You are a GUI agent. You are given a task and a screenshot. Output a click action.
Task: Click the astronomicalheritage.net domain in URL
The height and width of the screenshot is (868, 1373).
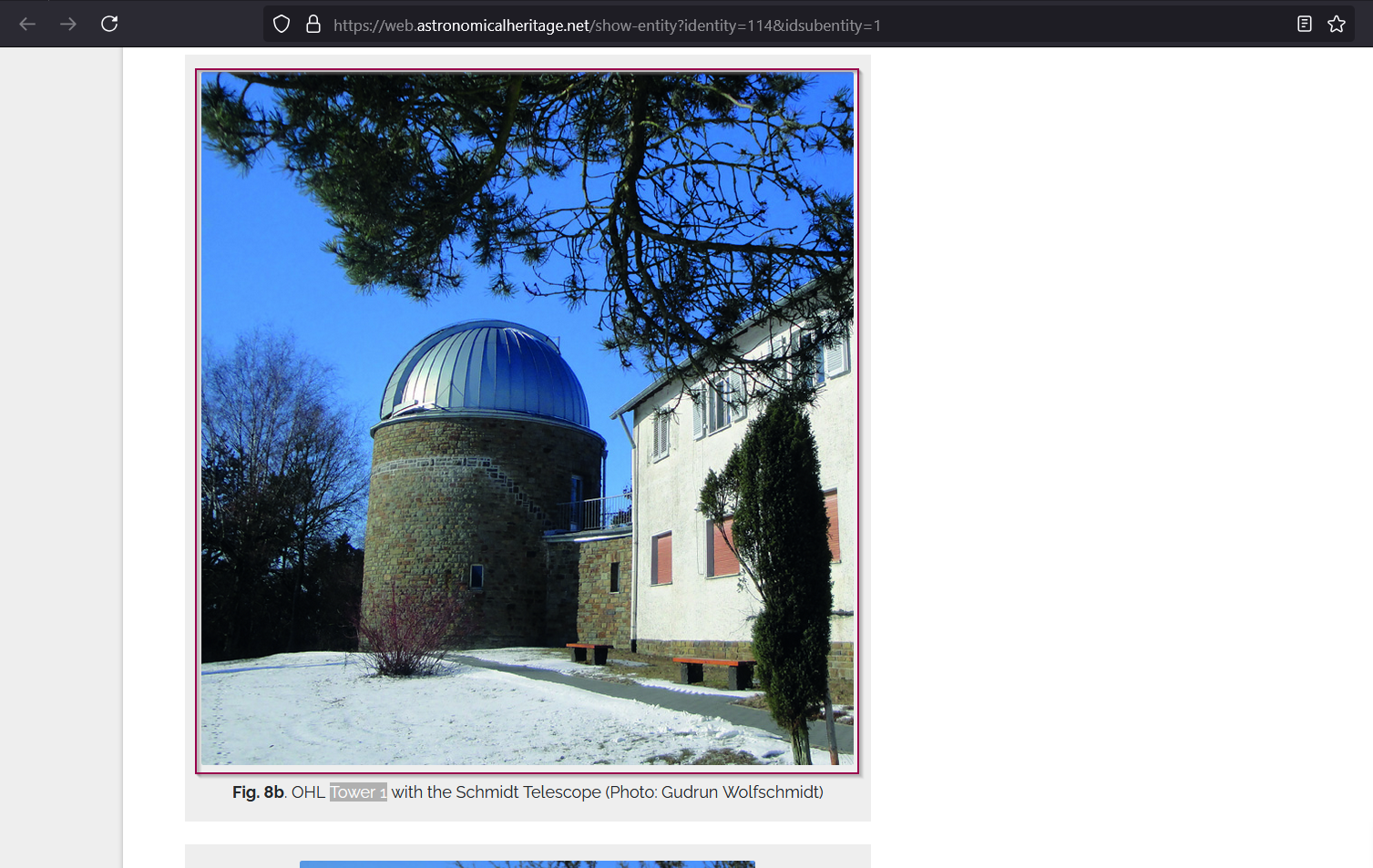(503, 26)
